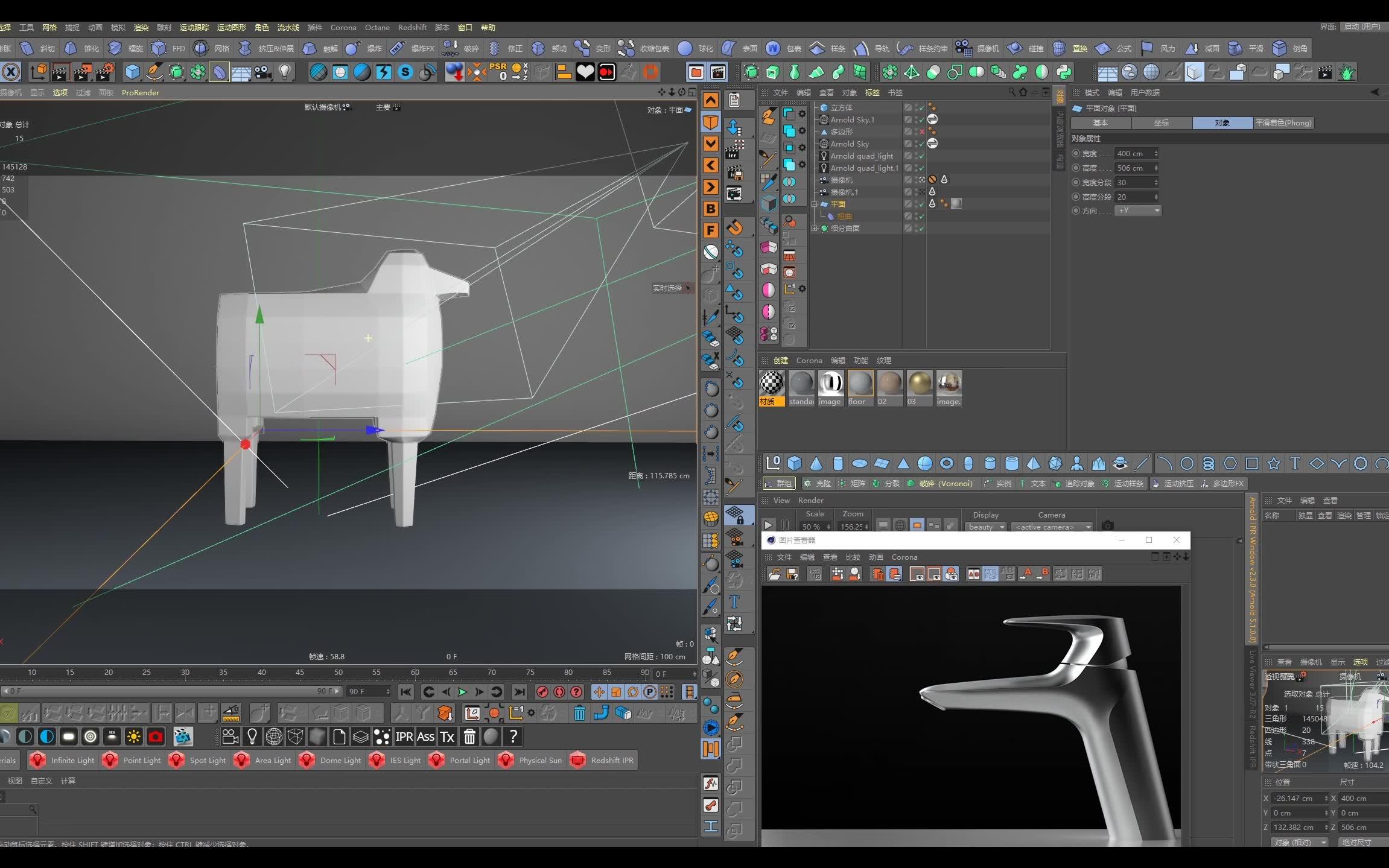Click the Arnold sky dome sphere icon

[274, 737]
